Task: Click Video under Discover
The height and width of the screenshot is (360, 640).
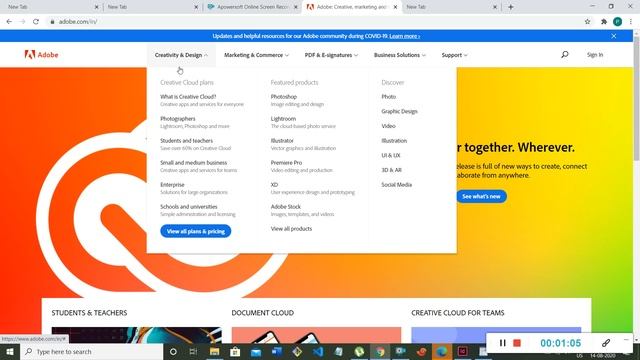Action: coord(388,126)
